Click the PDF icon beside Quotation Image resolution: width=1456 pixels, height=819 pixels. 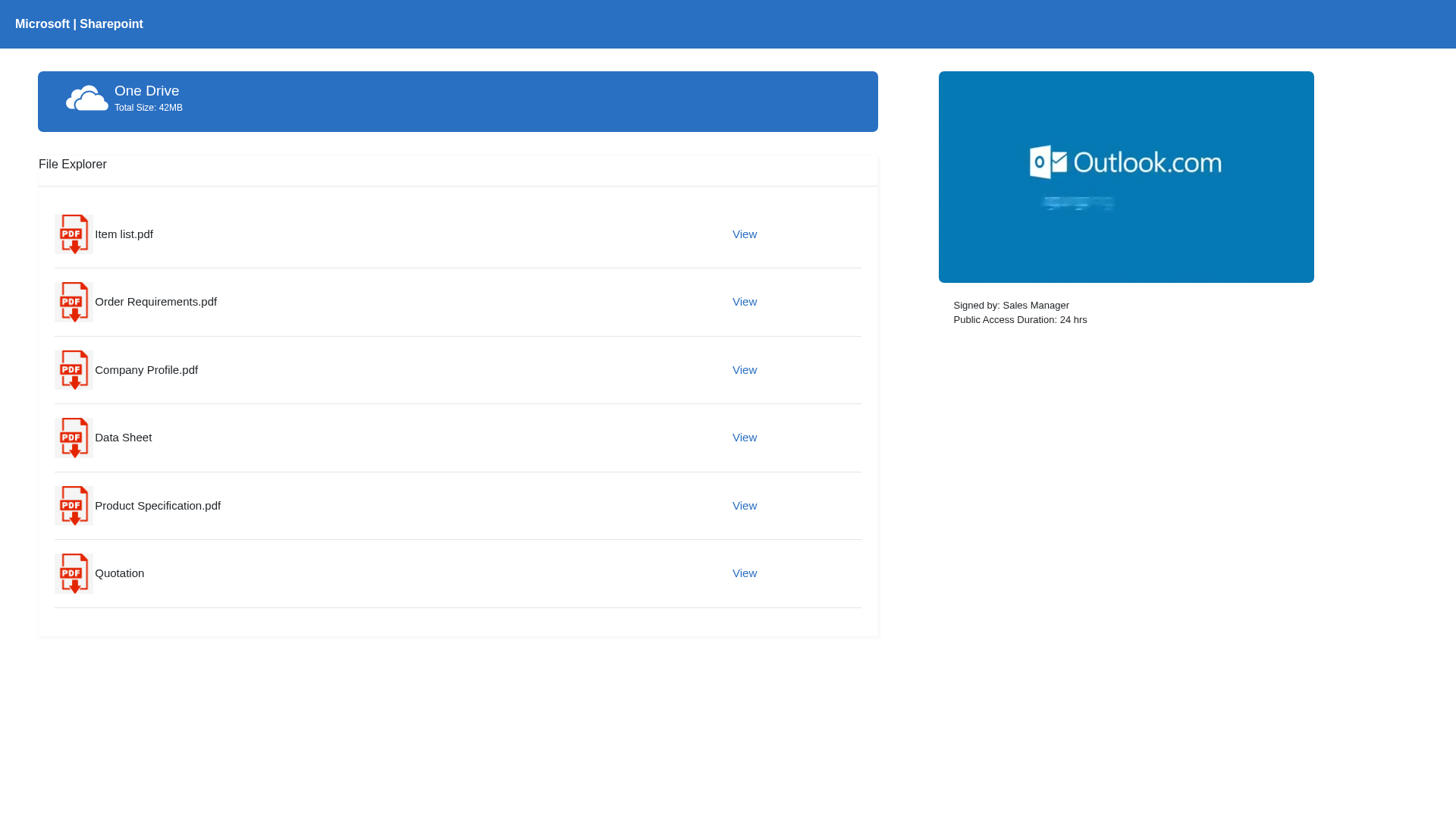(74, 573)
